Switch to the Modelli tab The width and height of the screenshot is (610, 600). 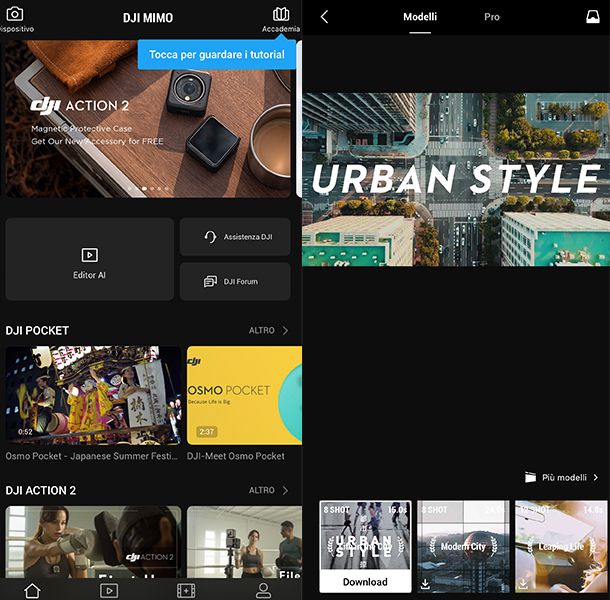coord(420,17)
